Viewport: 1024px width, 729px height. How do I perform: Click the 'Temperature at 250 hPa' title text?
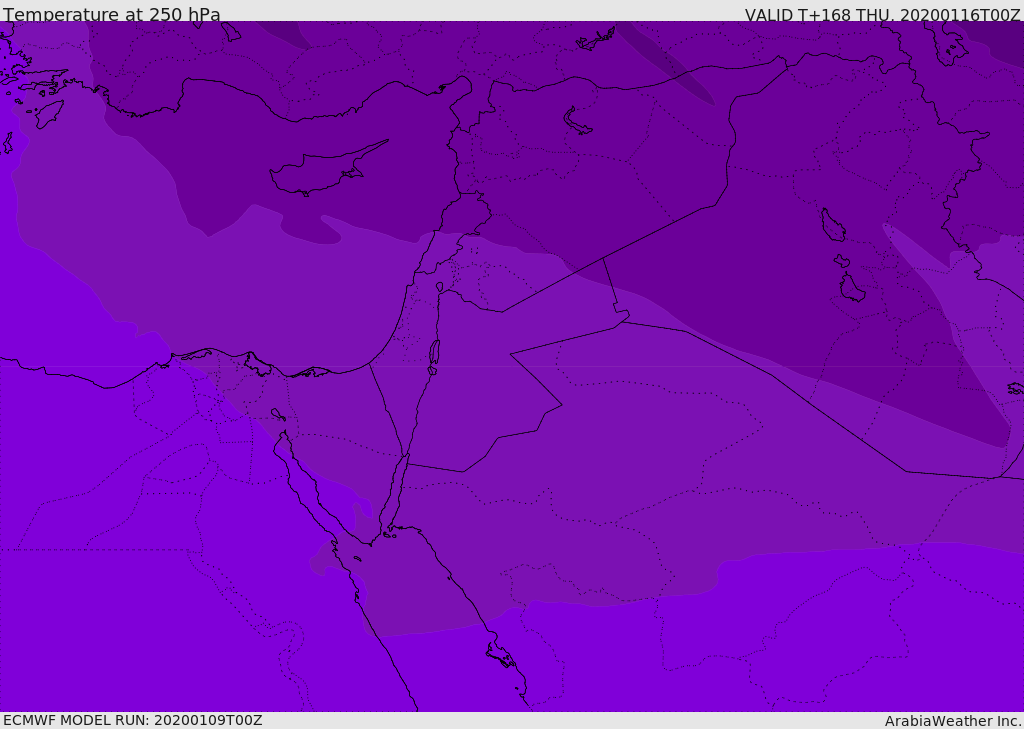(x=112, y=14)
